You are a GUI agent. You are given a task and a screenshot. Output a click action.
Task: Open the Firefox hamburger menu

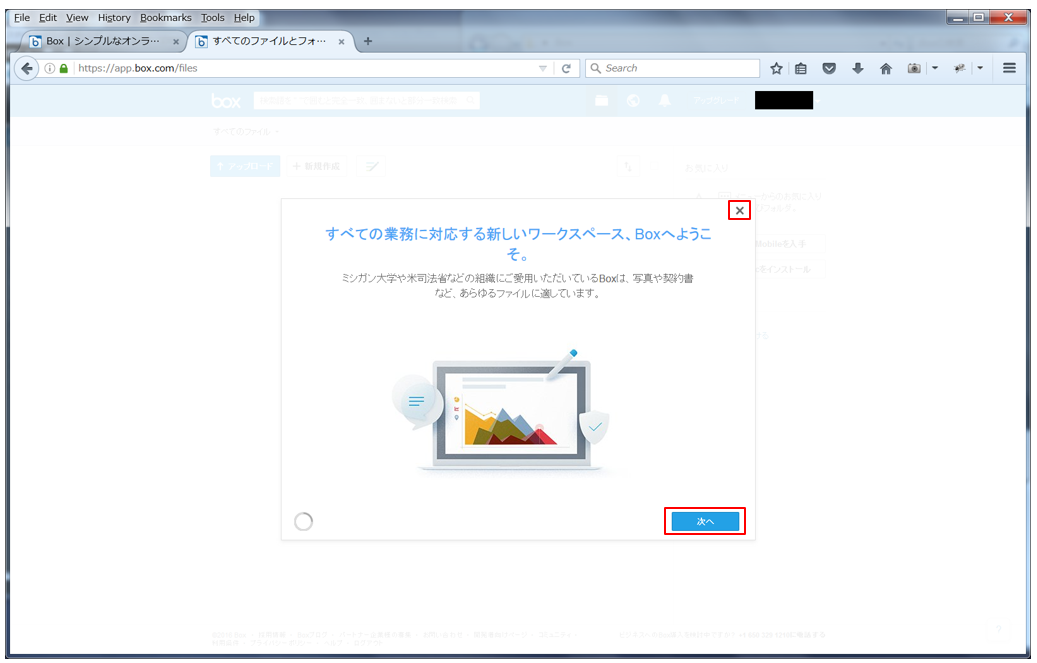tap(1009, 68)
